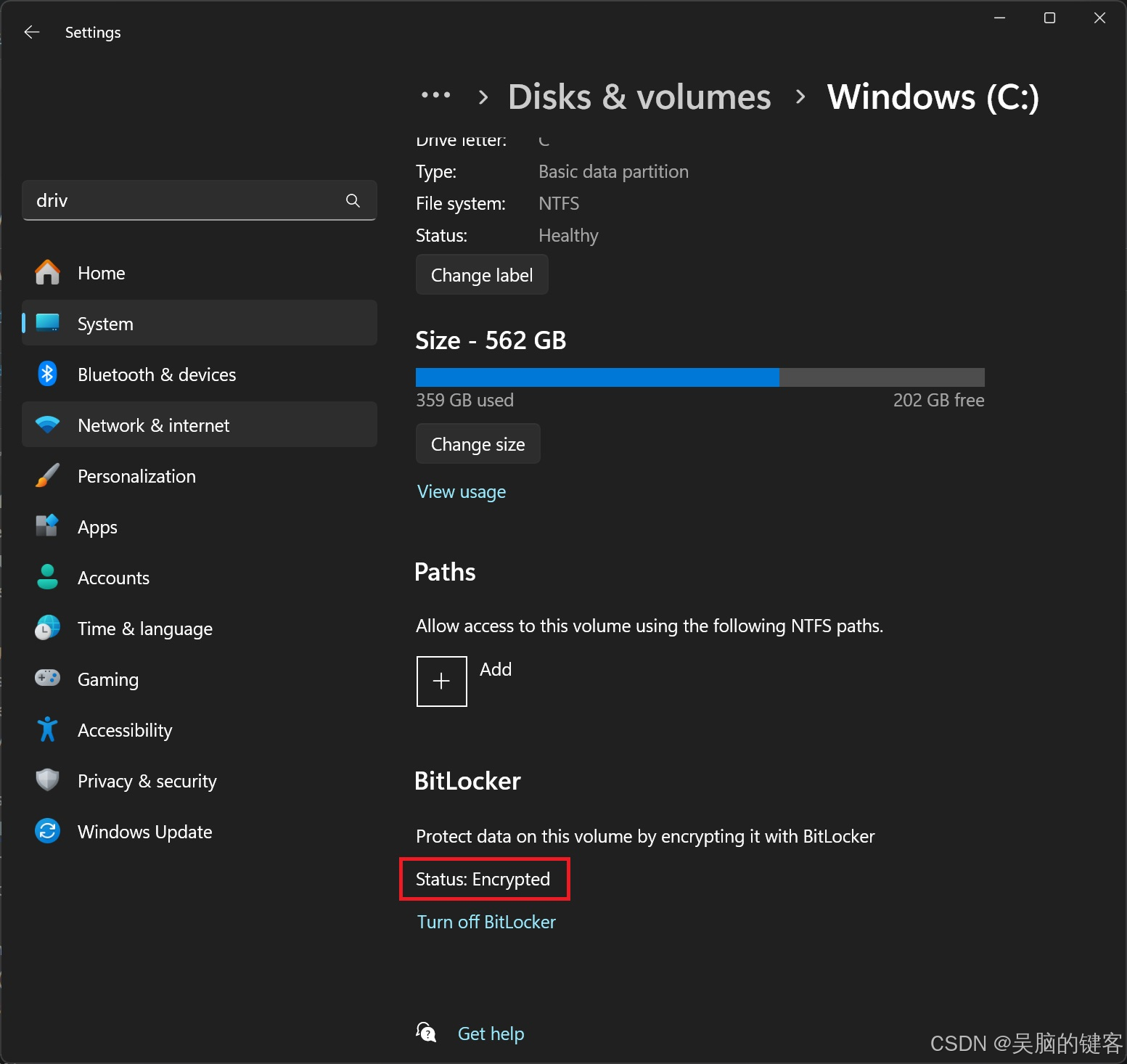Click the search magnifier icon
1127x1064 pixels.
[353, 200]
